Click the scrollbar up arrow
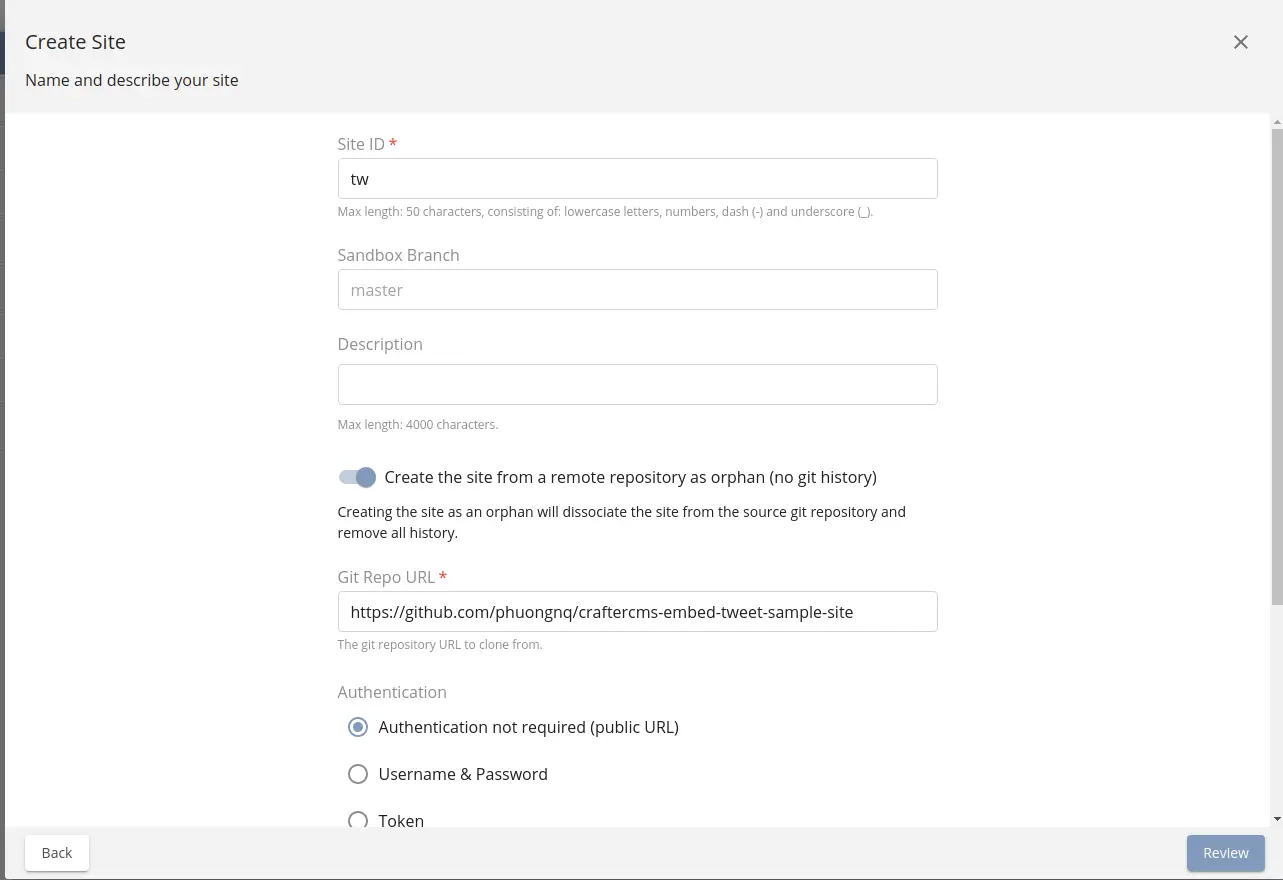This screenshot has height=880, width=1283. pos(1276,122)
